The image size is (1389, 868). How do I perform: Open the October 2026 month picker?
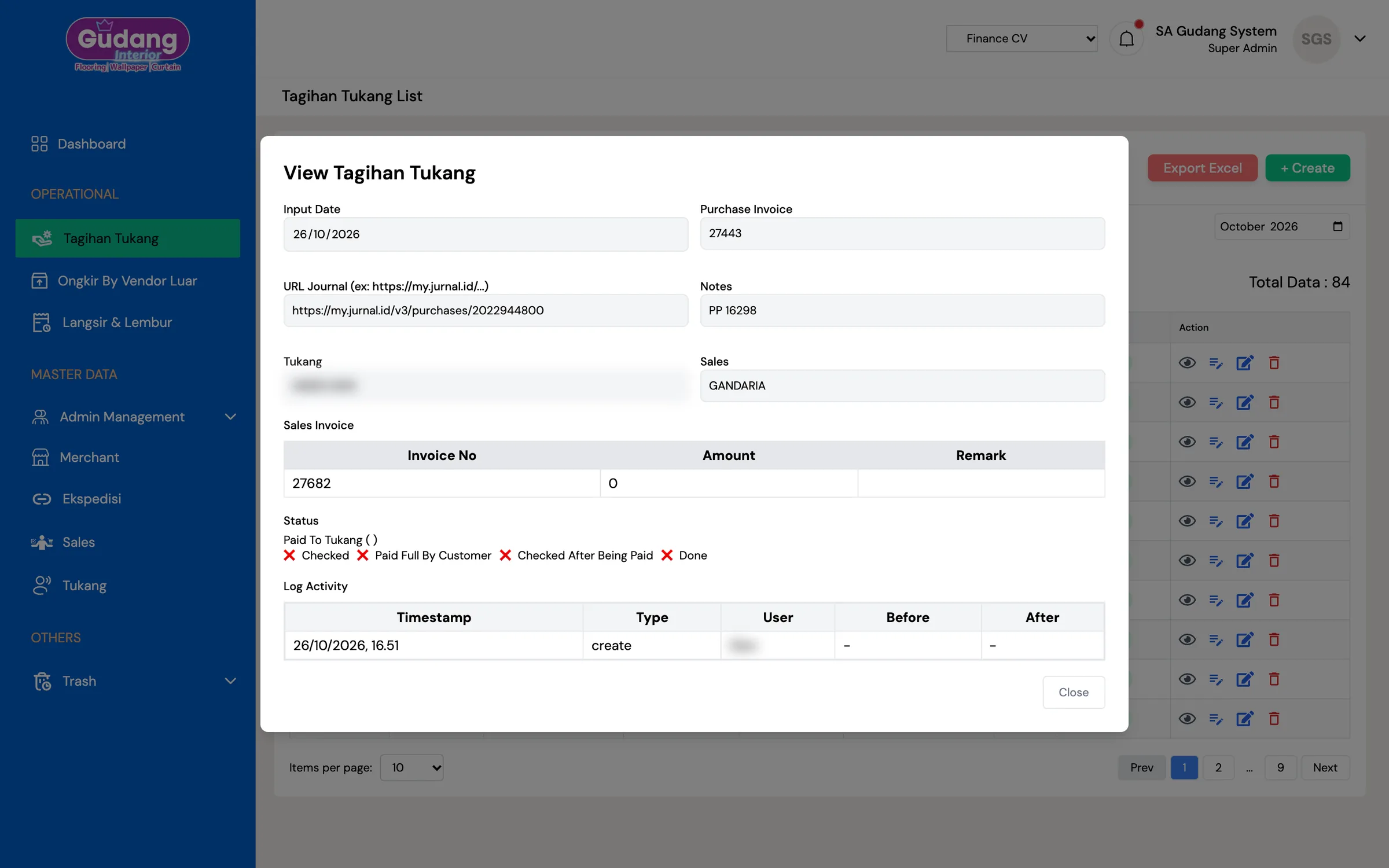pos(1281,226)
